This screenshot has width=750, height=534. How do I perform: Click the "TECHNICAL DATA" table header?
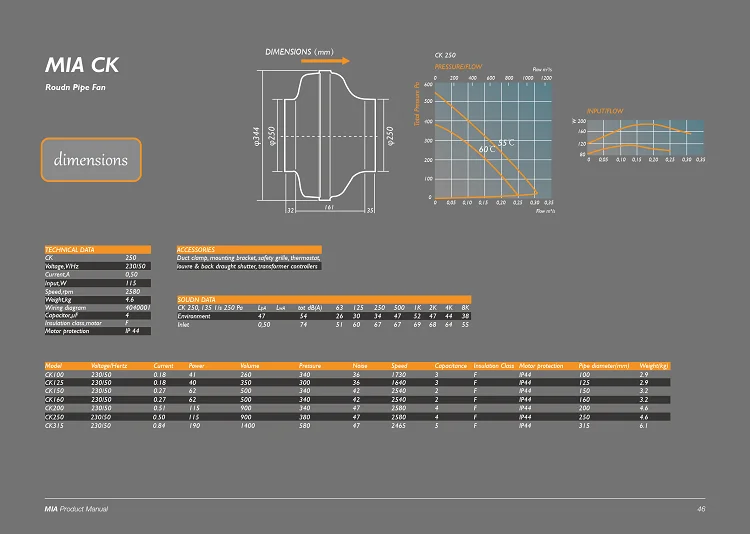[98, 249]
